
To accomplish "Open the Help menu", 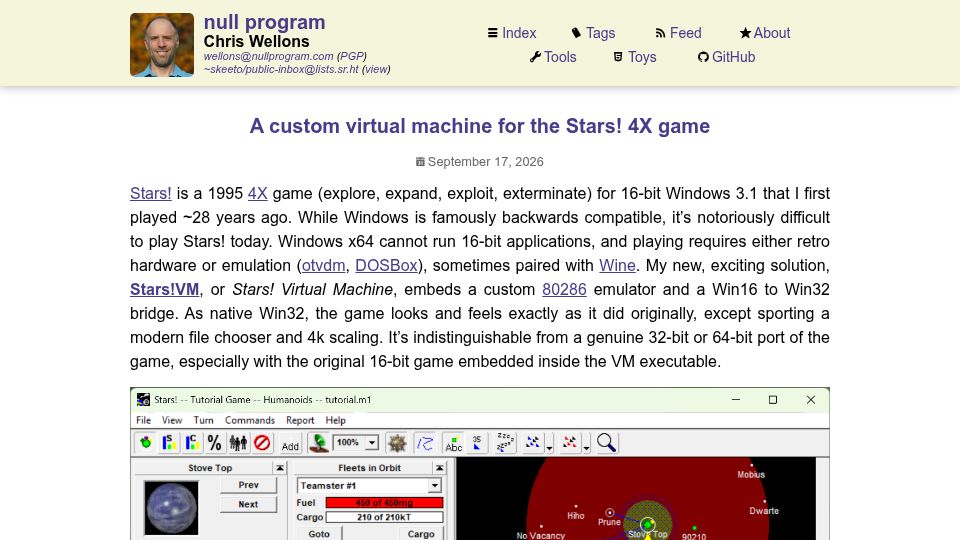I will pyautogui.click(x=336, y=420).
